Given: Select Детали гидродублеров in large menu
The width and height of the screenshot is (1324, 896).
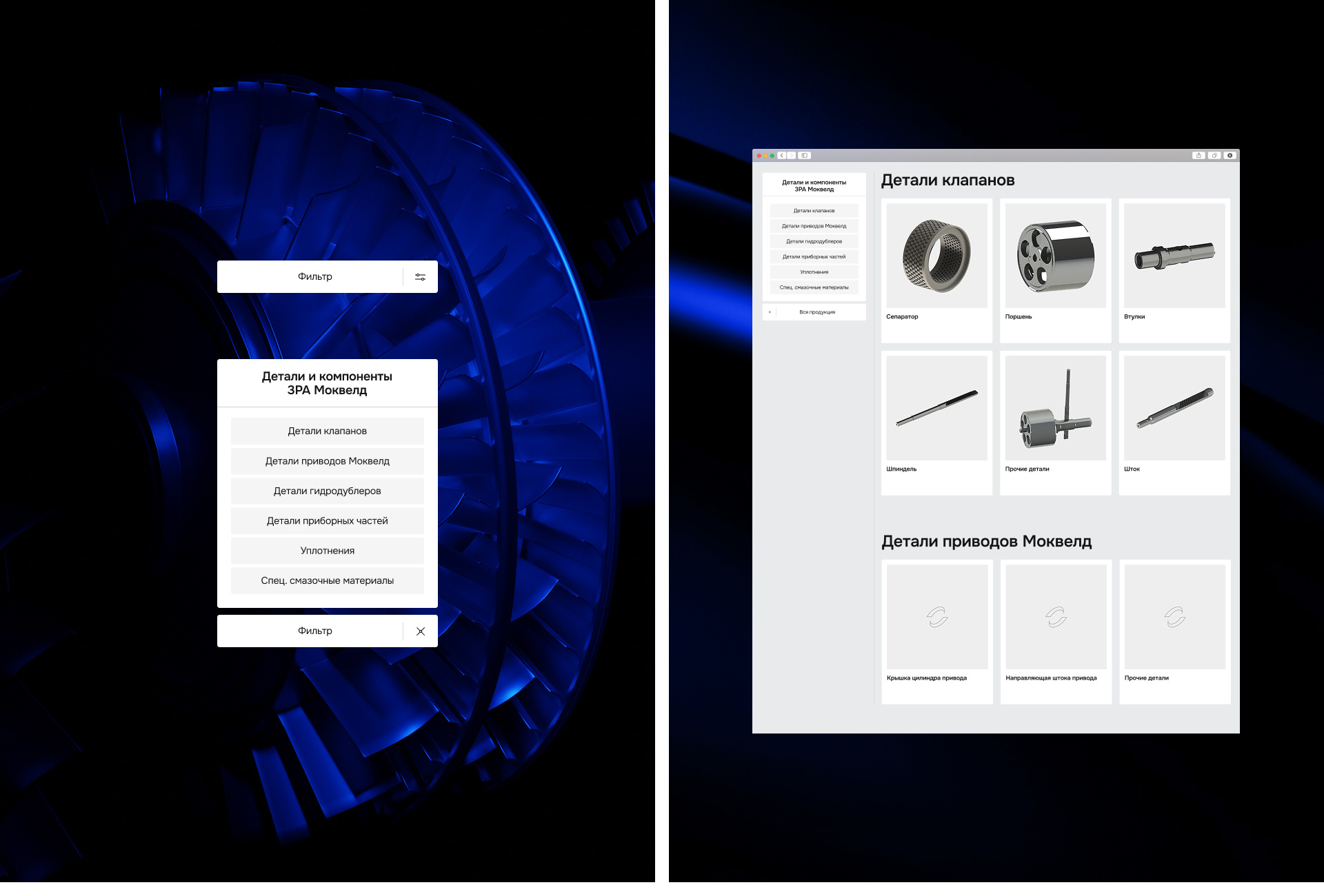Looking at the screenshot, I should pos(327,491).
